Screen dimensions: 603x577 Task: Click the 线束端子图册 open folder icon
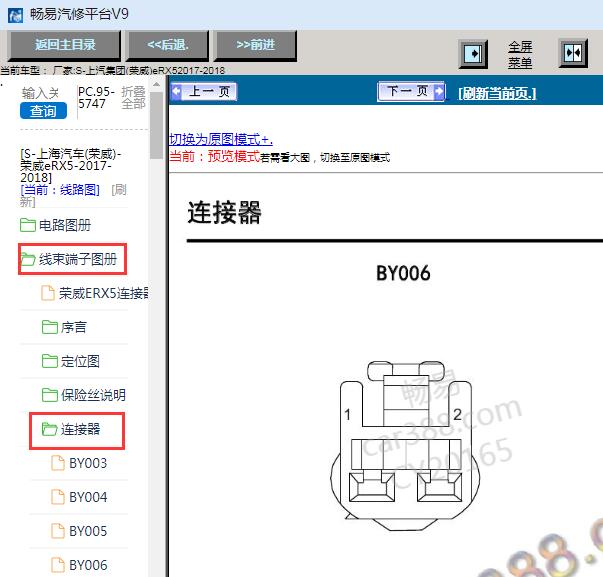point(28,259)
